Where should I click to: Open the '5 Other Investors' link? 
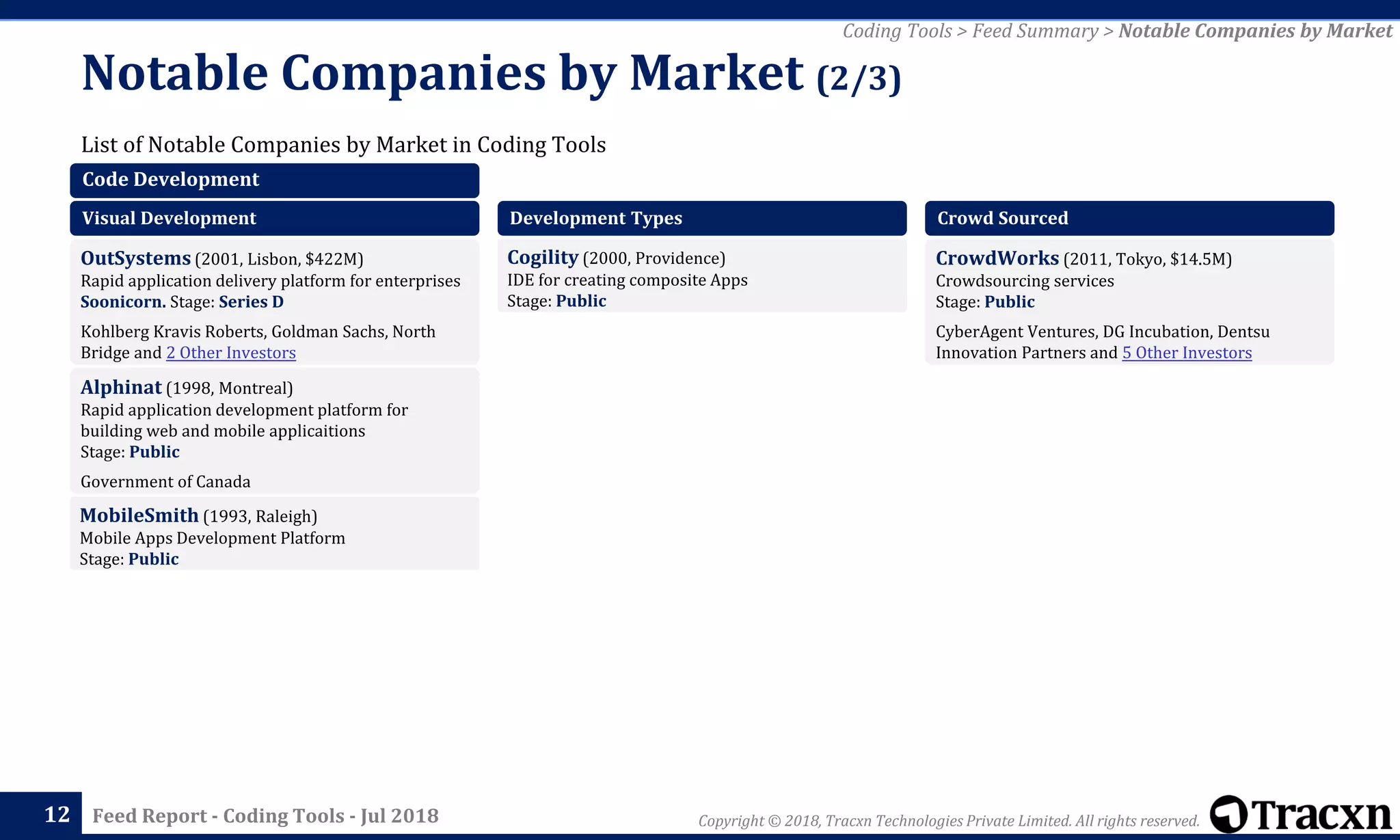1187,353
